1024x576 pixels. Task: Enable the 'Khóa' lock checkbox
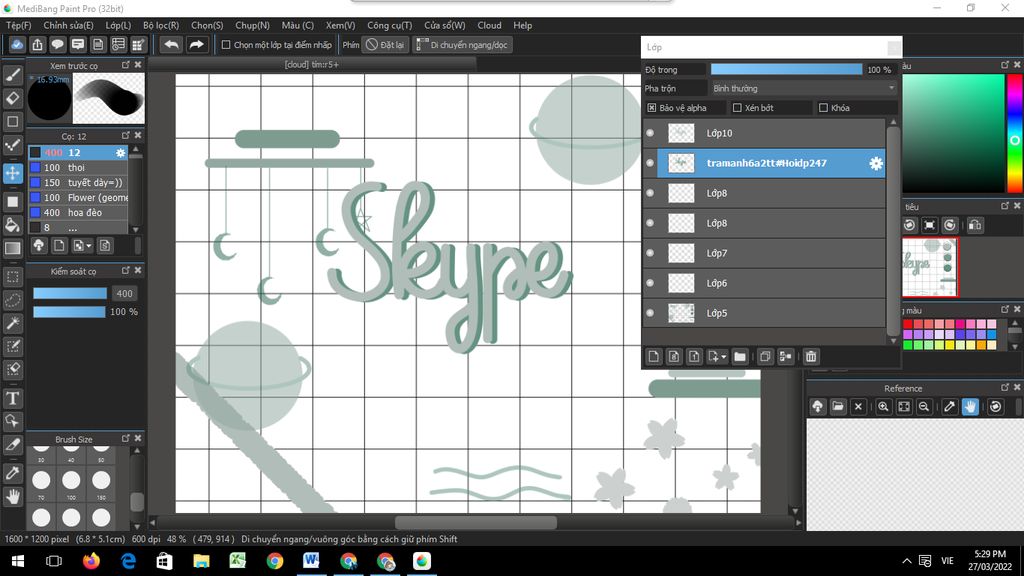tap(824, 108)
